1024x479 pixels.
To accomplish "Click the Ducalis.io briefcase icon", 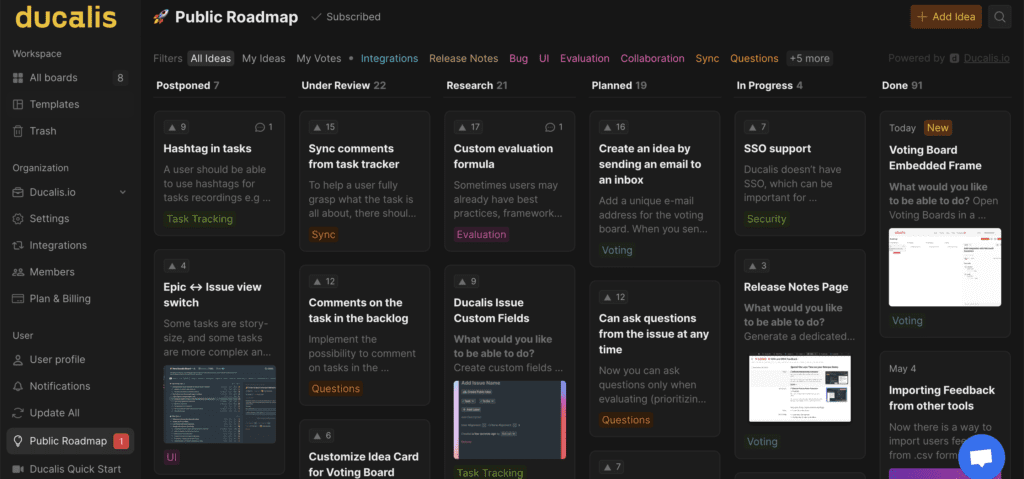I will coord(18,192).
